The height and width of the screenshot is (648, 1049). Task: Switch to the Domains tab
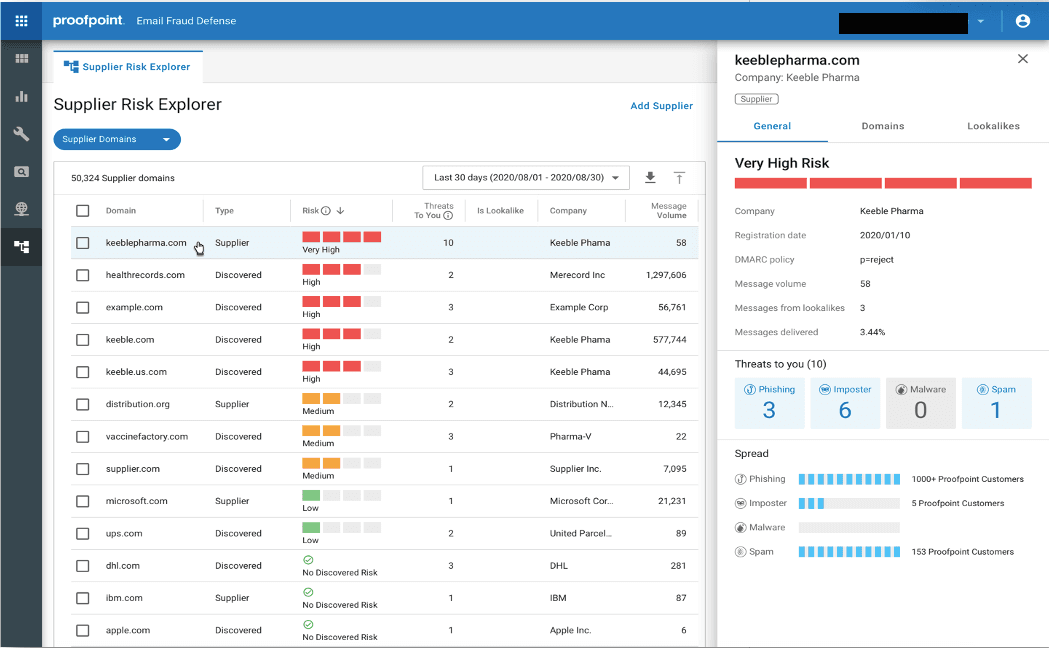[x=882, y=126]
